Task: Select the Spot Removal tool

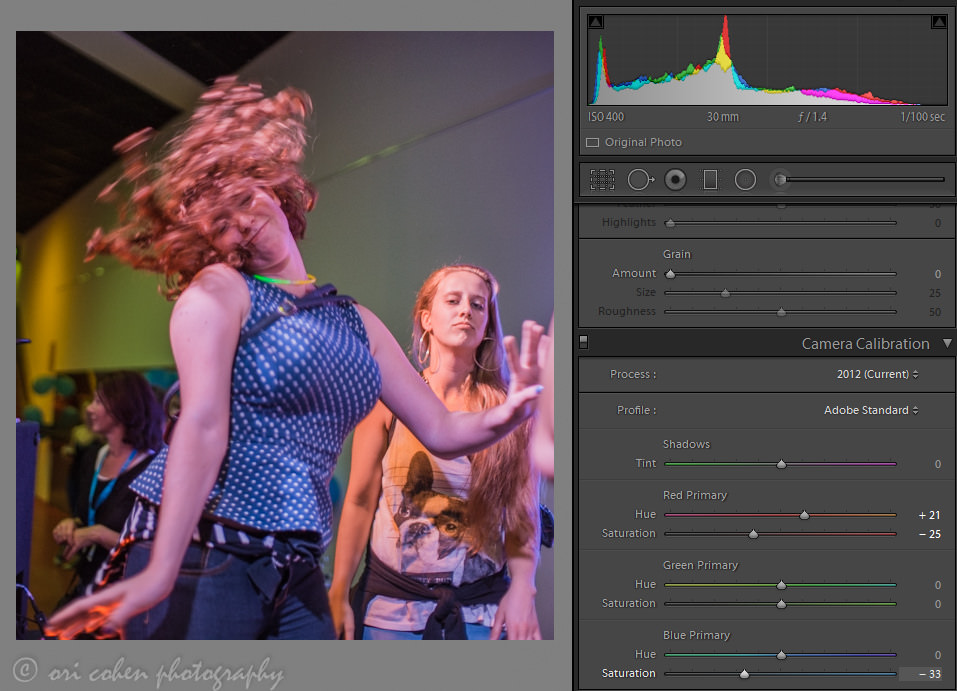Action: (640, 179)
